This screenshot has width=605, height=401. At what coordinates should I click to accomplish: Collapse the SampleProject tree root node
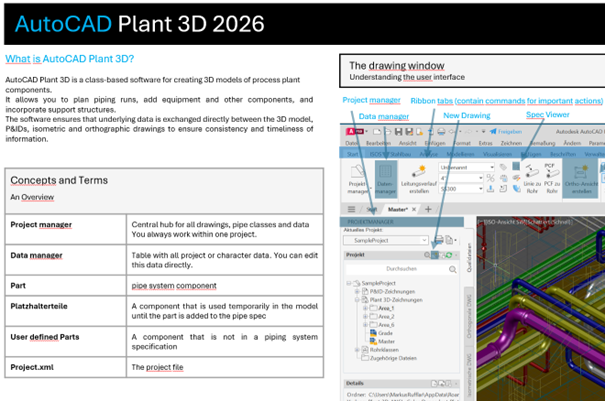click(348, 283)
